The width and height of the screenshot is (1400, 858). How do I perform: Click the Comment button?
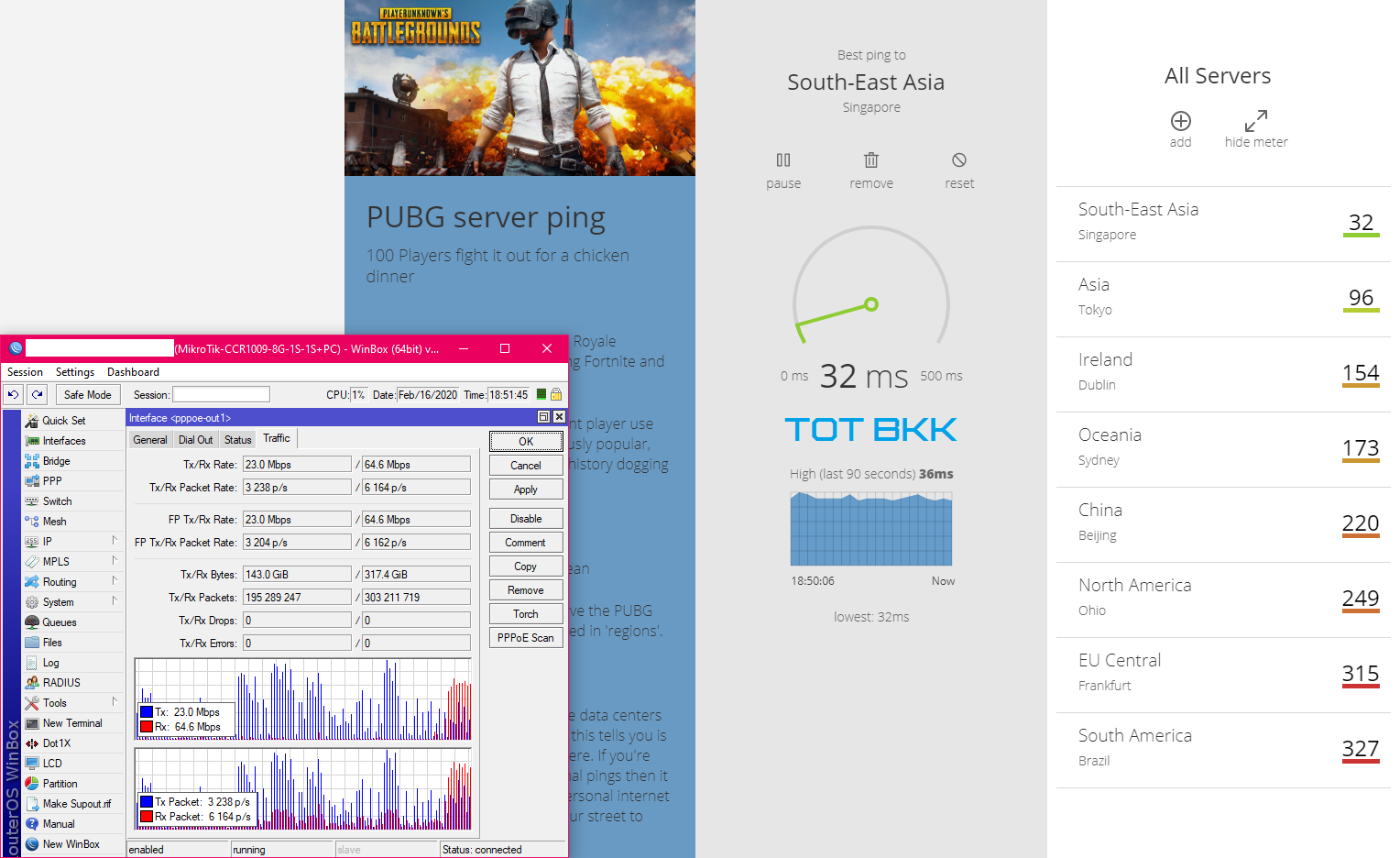526,543
